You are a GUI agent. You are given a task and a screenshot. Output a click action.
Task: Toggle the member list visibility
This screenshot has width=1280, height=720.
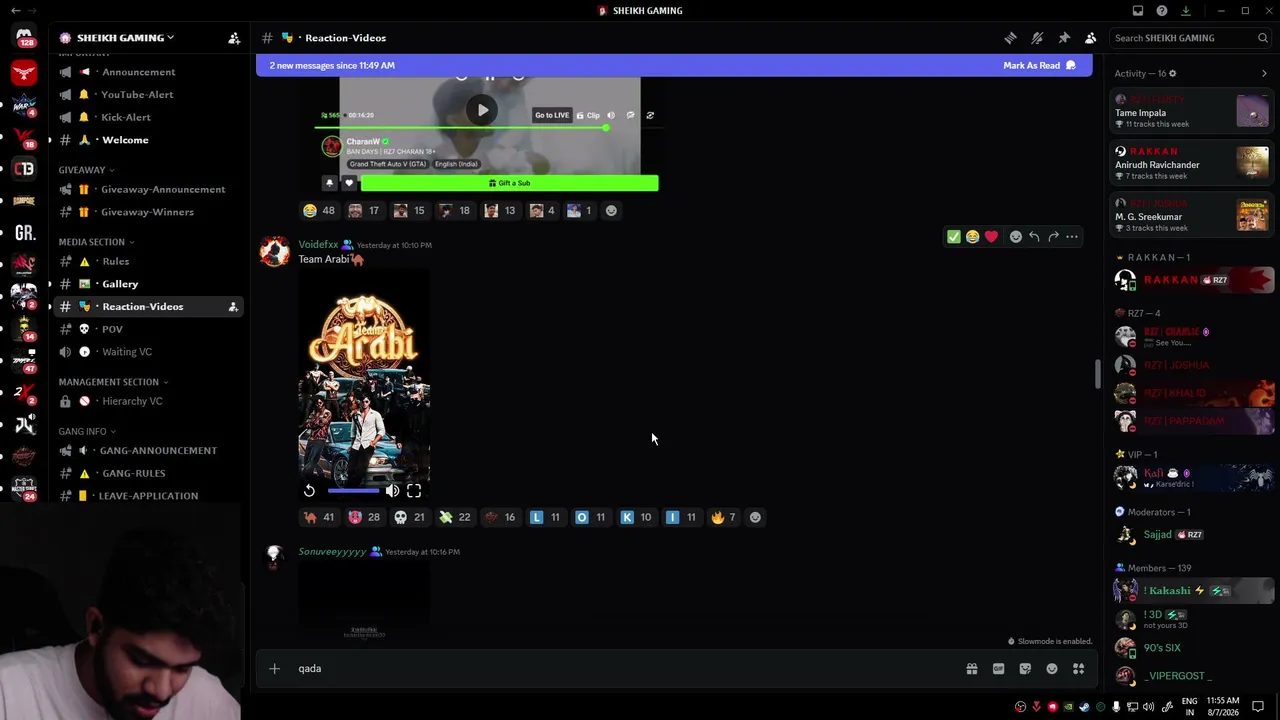1091,38
